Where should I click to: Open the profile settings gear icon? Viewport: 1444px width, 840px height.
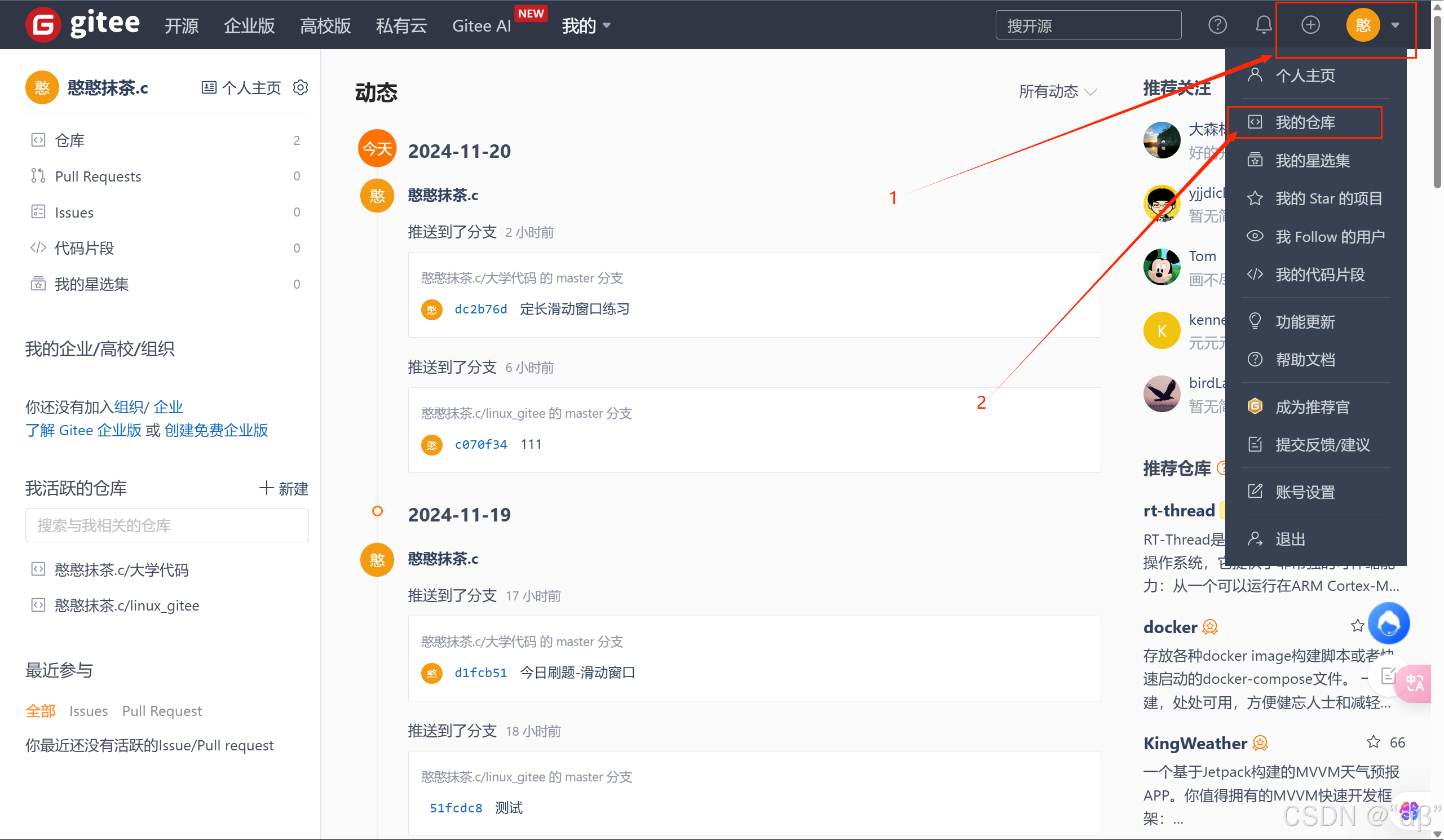301,87
